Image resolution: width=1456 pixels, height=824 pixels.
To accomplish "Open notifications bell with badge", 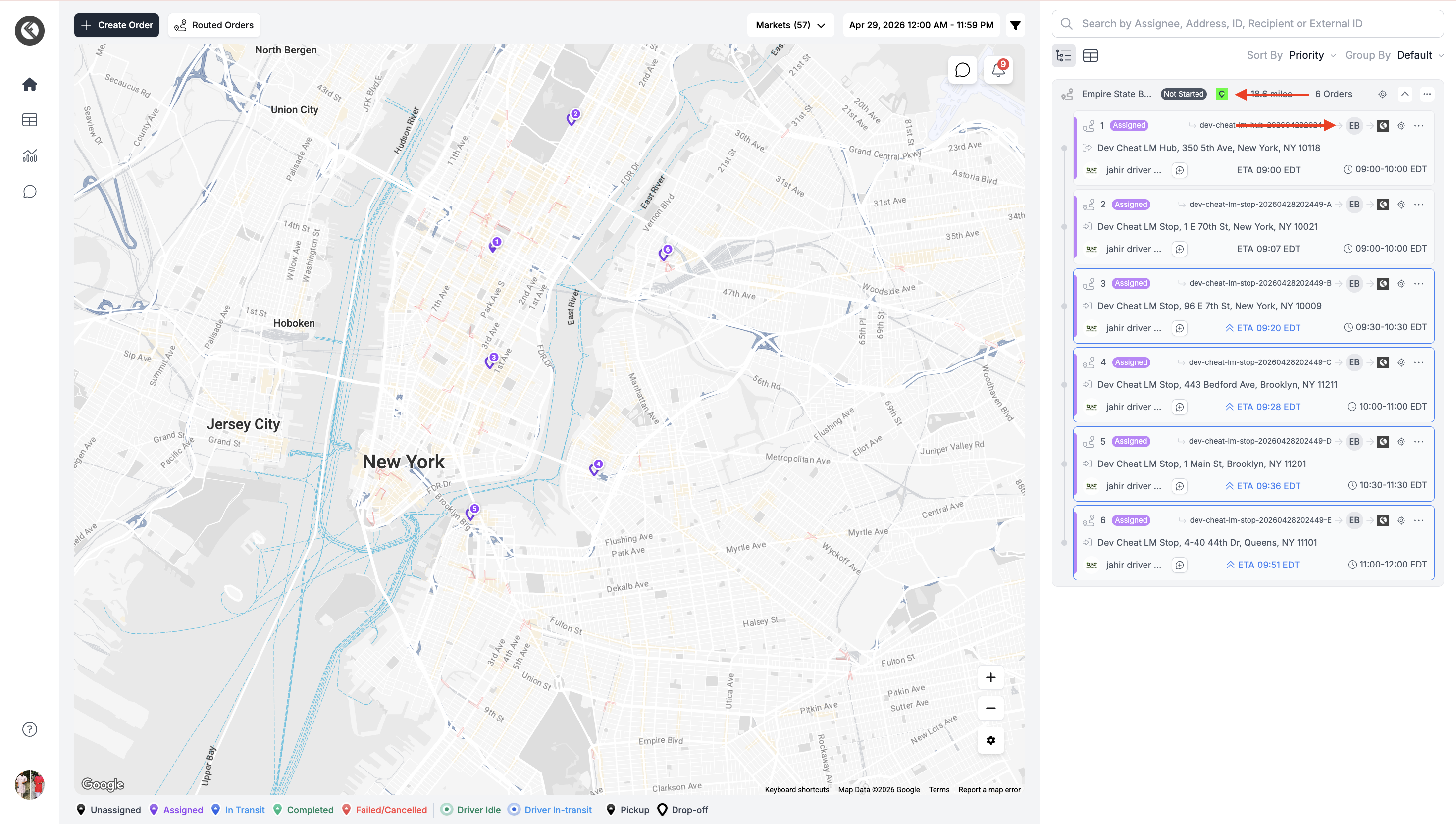I will (997, 70).
